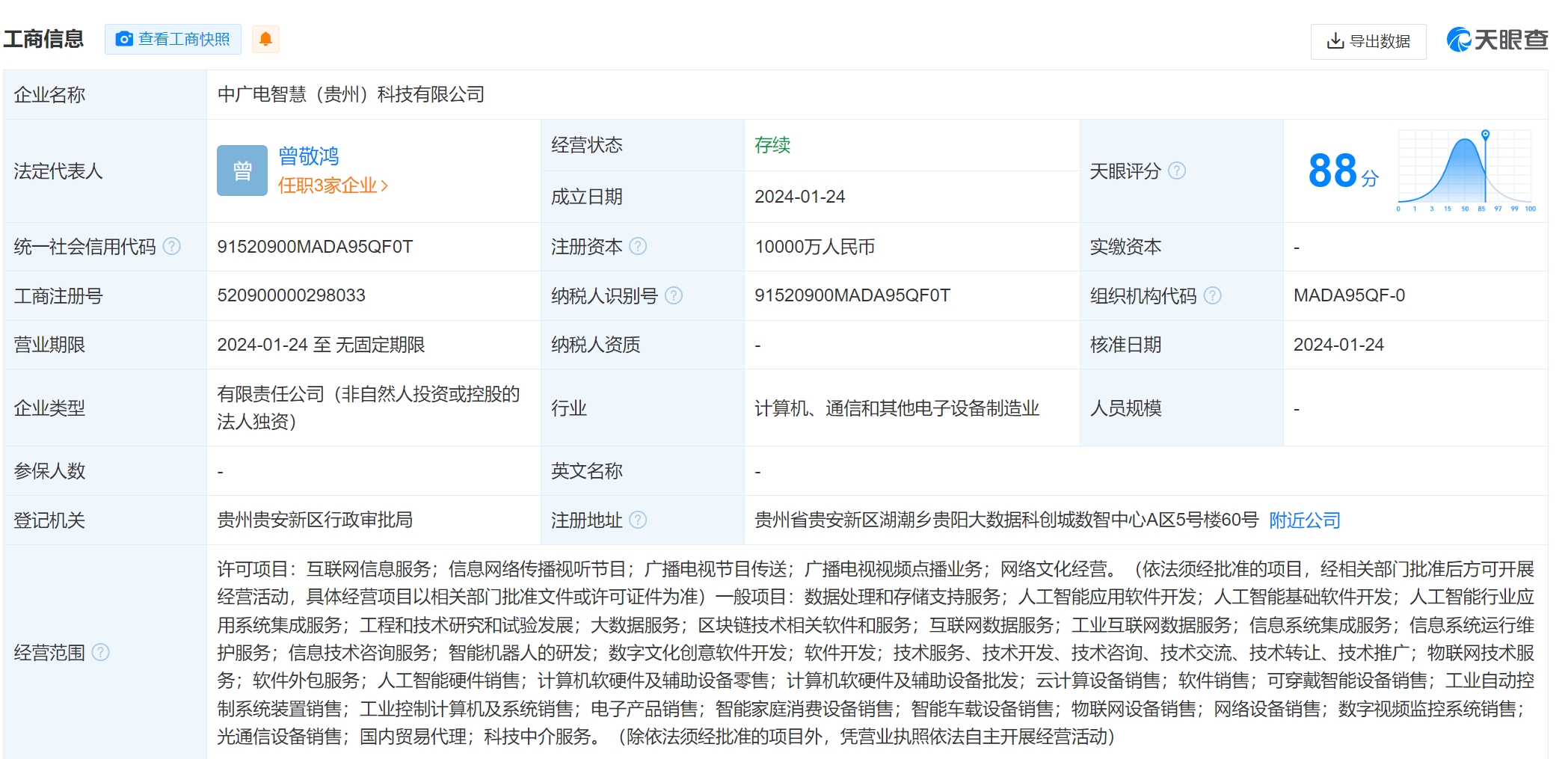Image resolution: width=1568 pixels, height=759 pixels.
Task: Click the status value 存续
Action: click(x=772, y=145)
